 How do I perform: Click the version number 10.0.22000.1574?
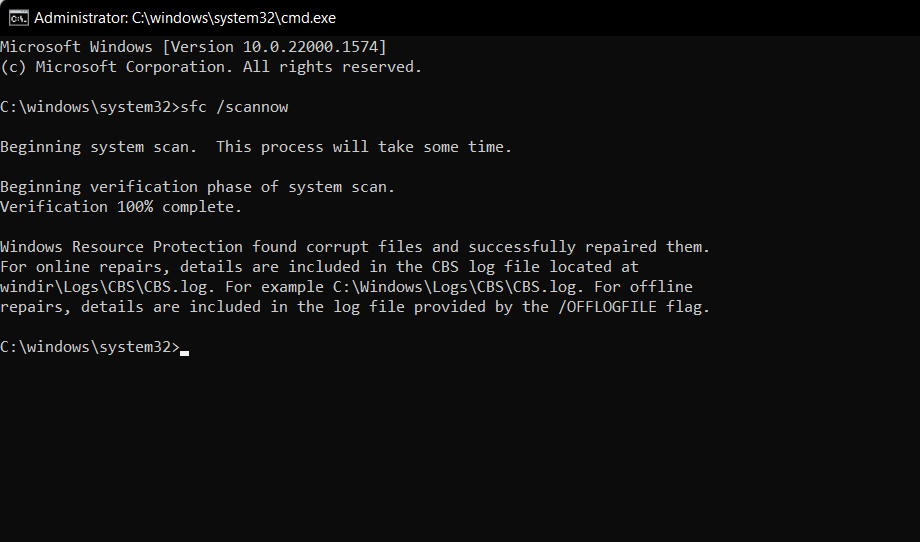(314, 47)
